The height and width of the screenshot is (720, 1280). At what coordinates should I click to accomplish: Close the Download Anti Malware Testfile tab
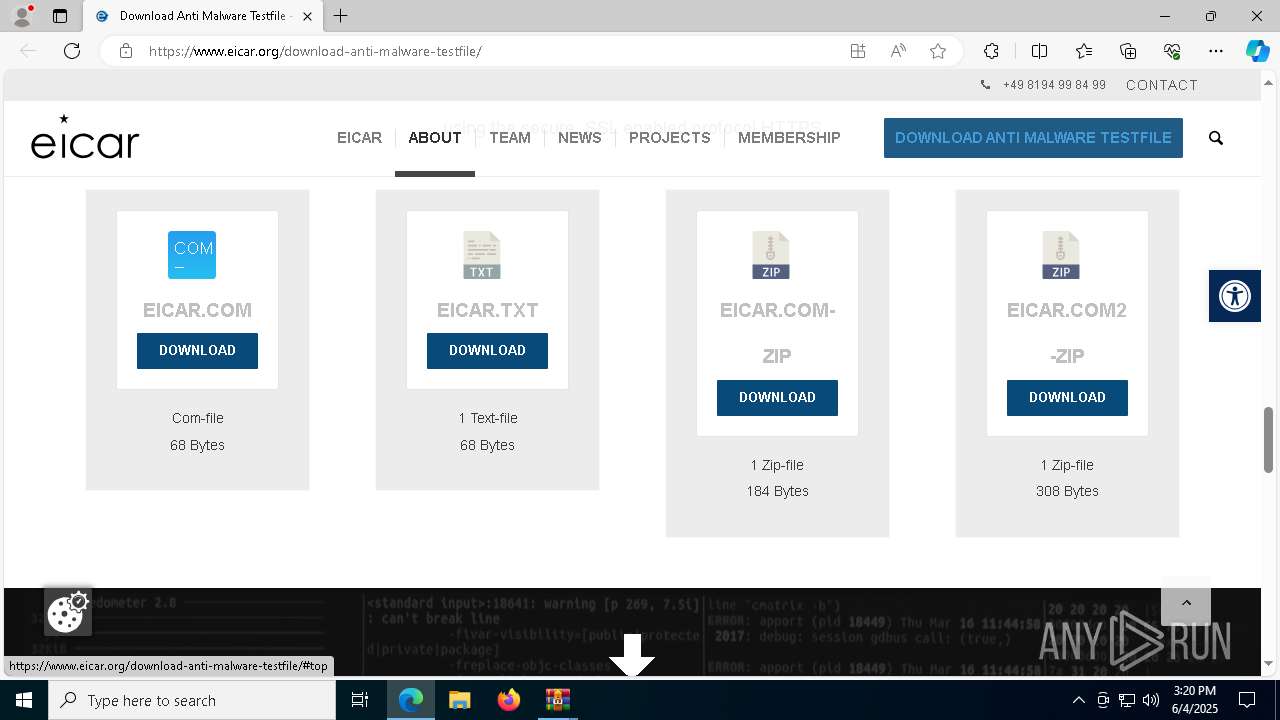pos(307,16)
